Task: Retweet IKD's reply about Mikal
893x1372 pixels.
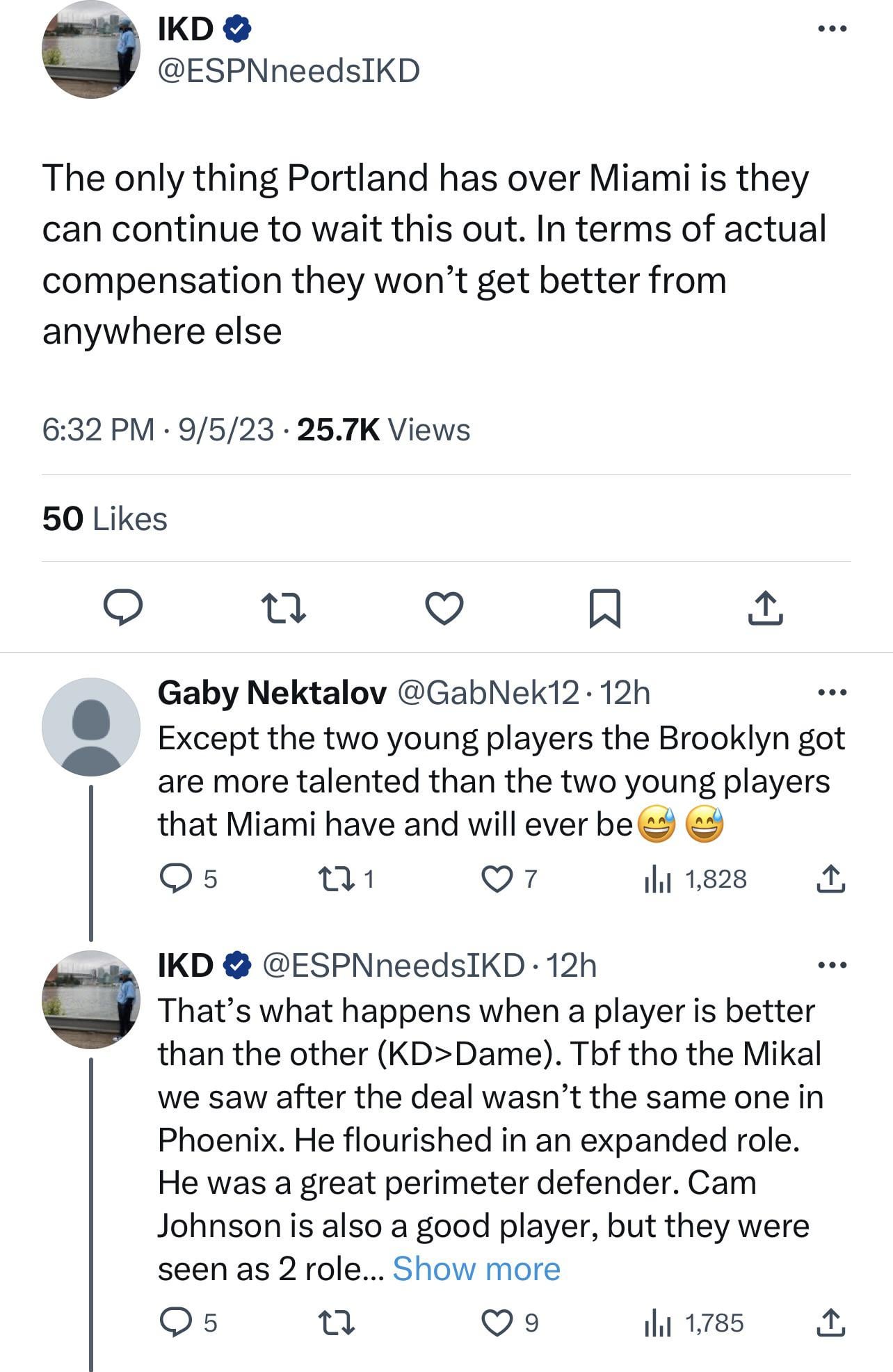Action: pyautogui.click(x=337, y=1323)
